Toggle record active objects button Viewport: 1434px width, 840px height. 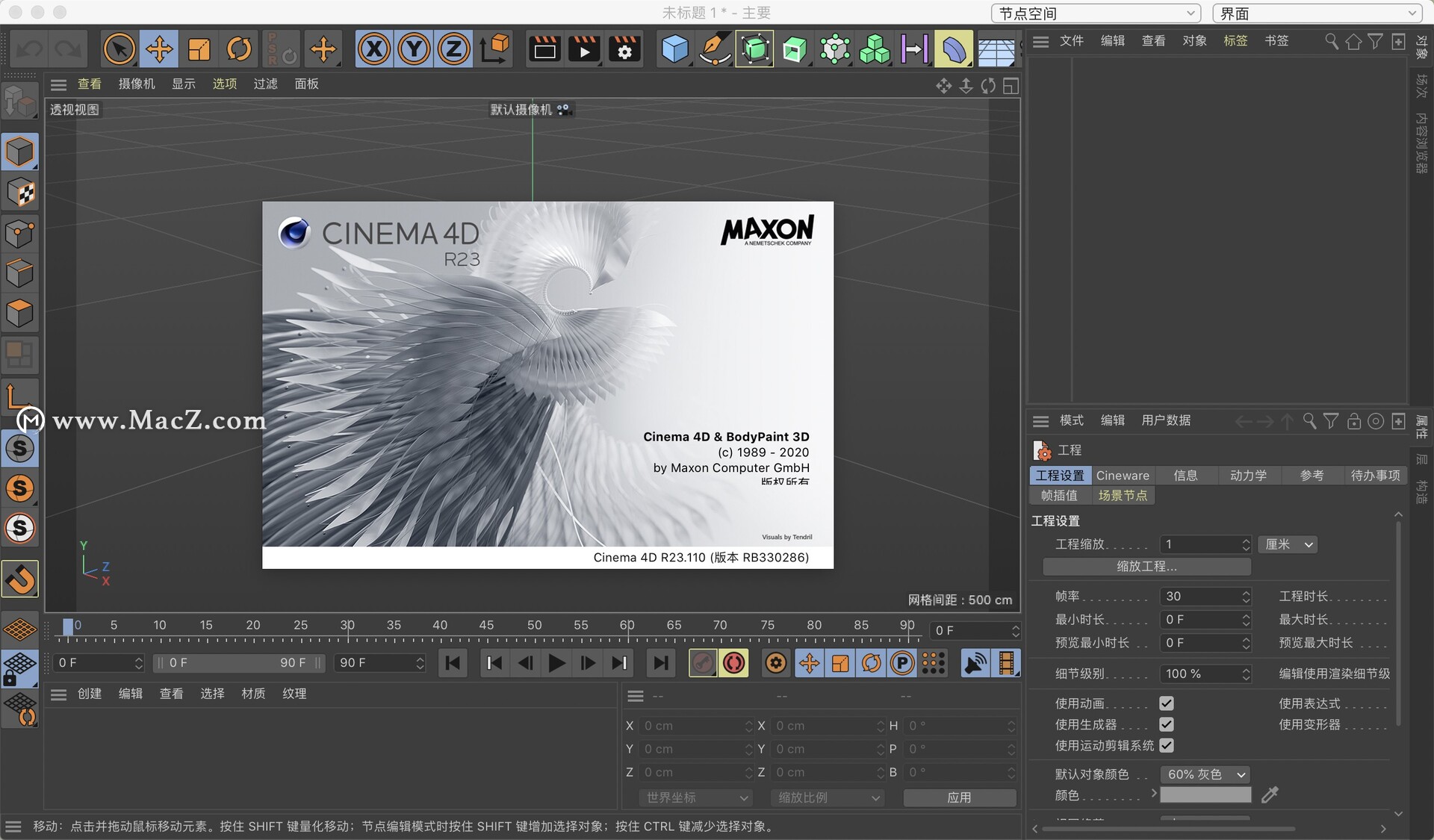(x=703, y=663)
